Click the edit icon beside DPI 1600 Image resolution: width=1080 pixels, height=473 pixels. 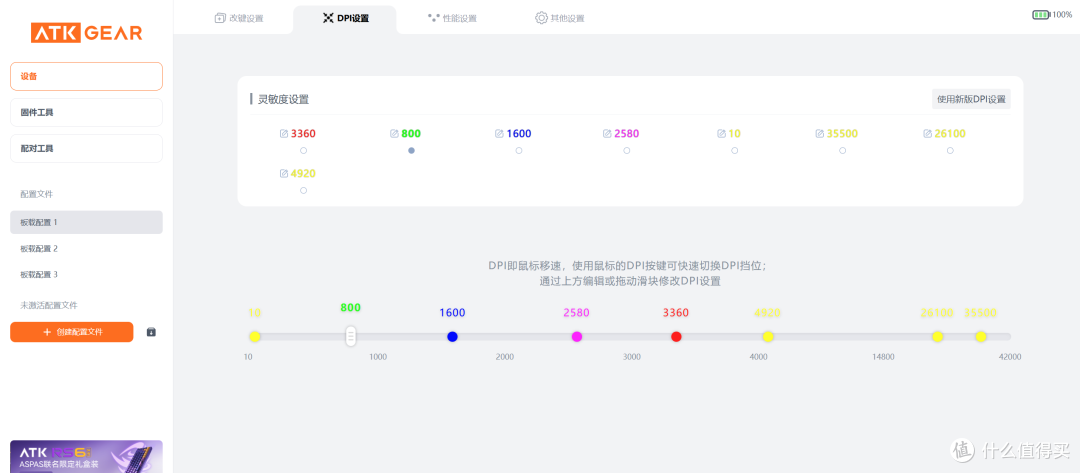[499, 134]
